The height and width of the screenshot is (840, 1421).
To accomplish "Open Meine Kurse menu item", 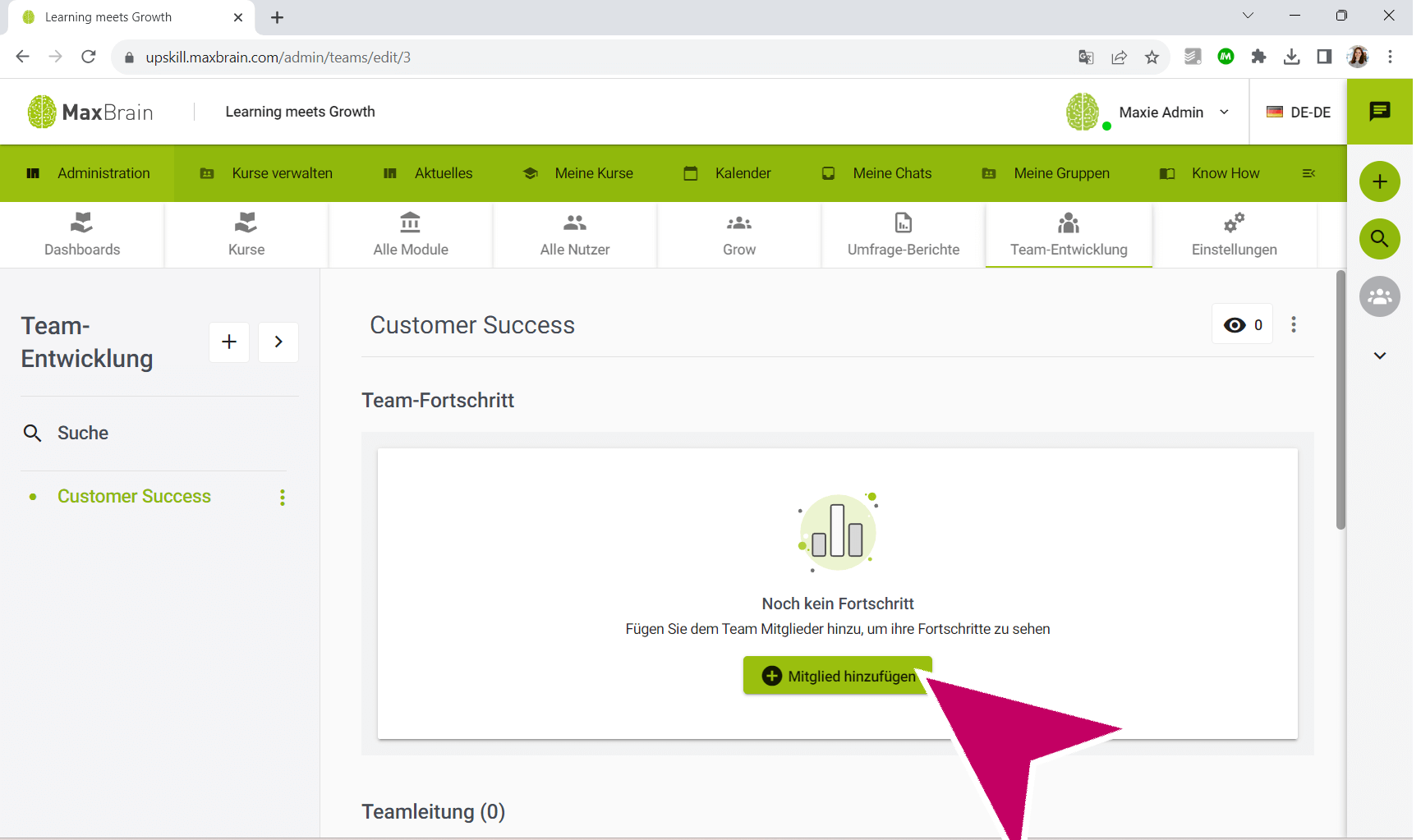I will click(578, 173).
